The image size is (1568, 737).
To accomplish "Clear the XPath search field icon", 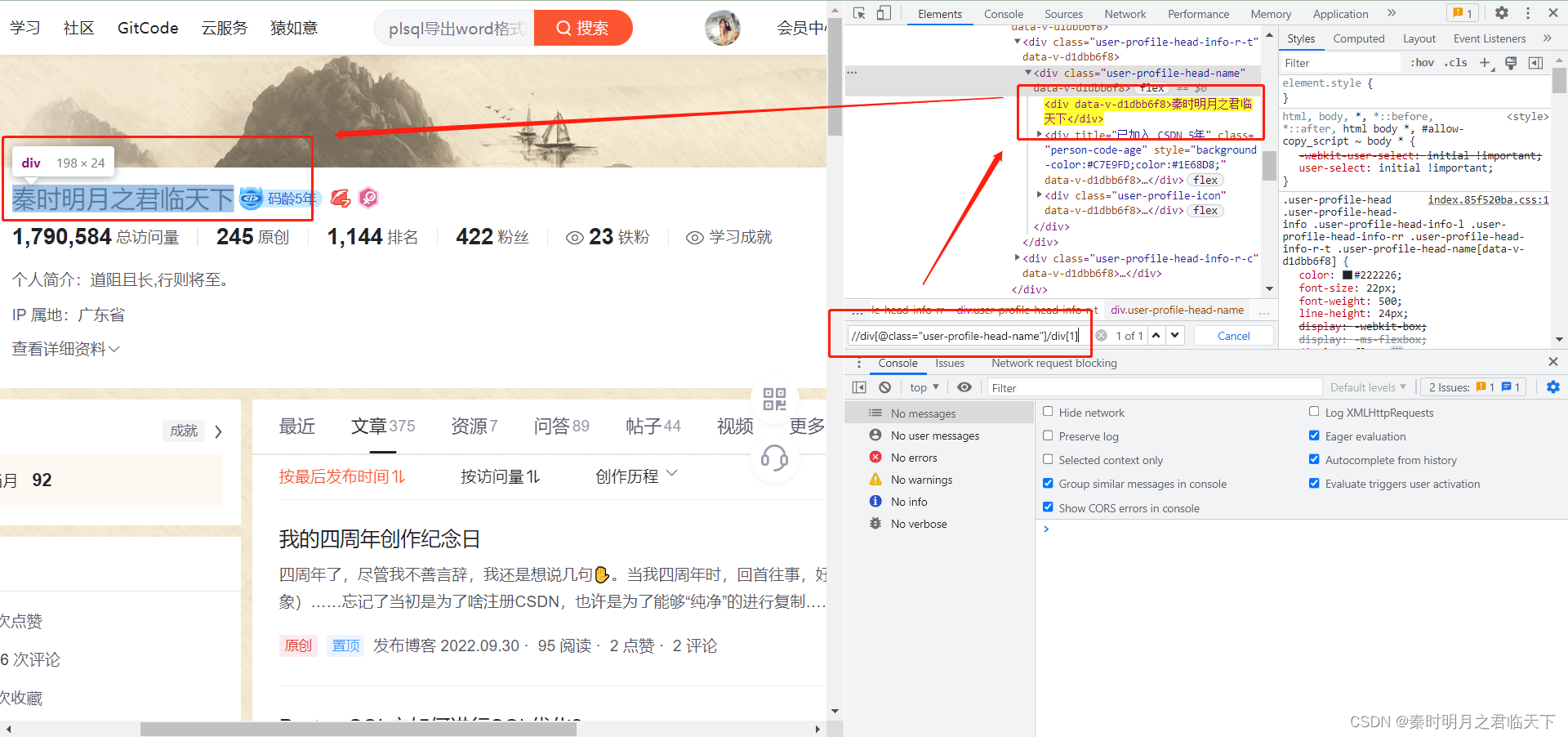I will click(1101, 336).
